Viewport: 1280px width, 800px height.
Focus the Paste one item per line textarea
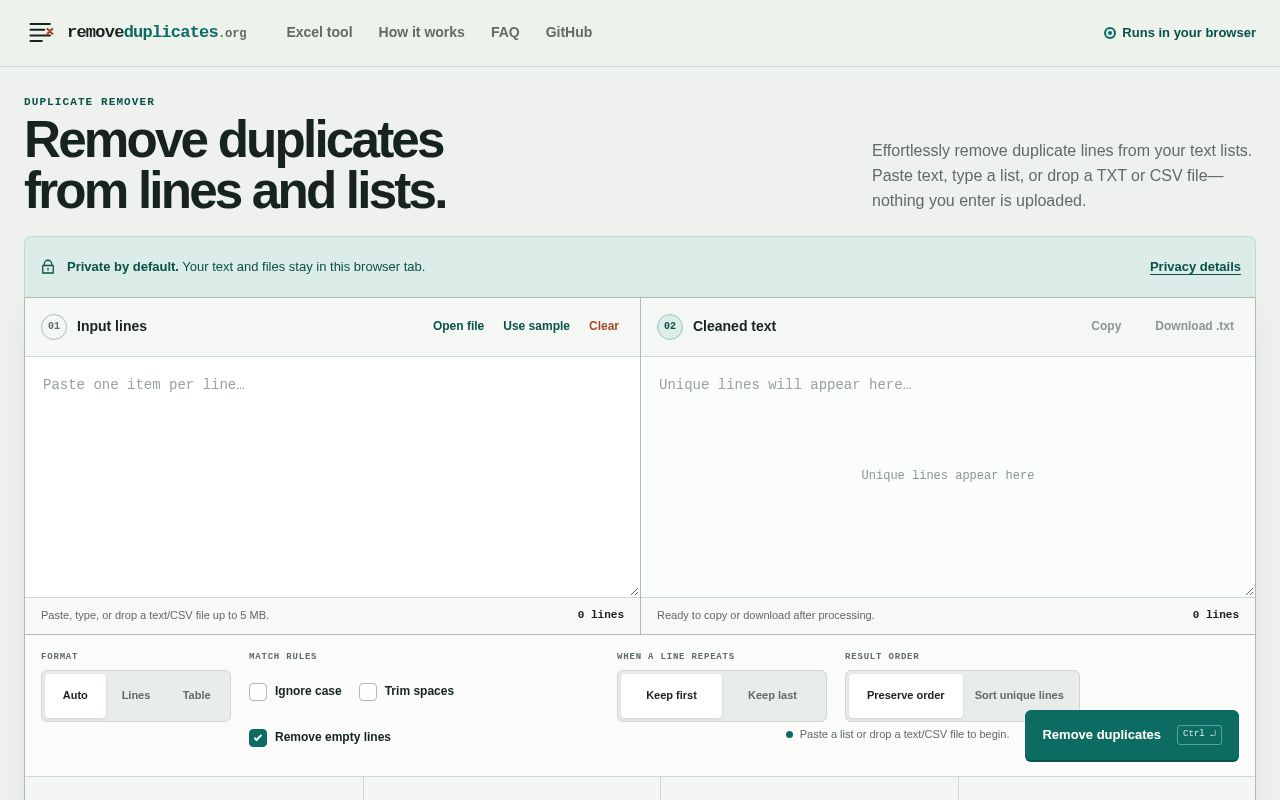(332, 477)
